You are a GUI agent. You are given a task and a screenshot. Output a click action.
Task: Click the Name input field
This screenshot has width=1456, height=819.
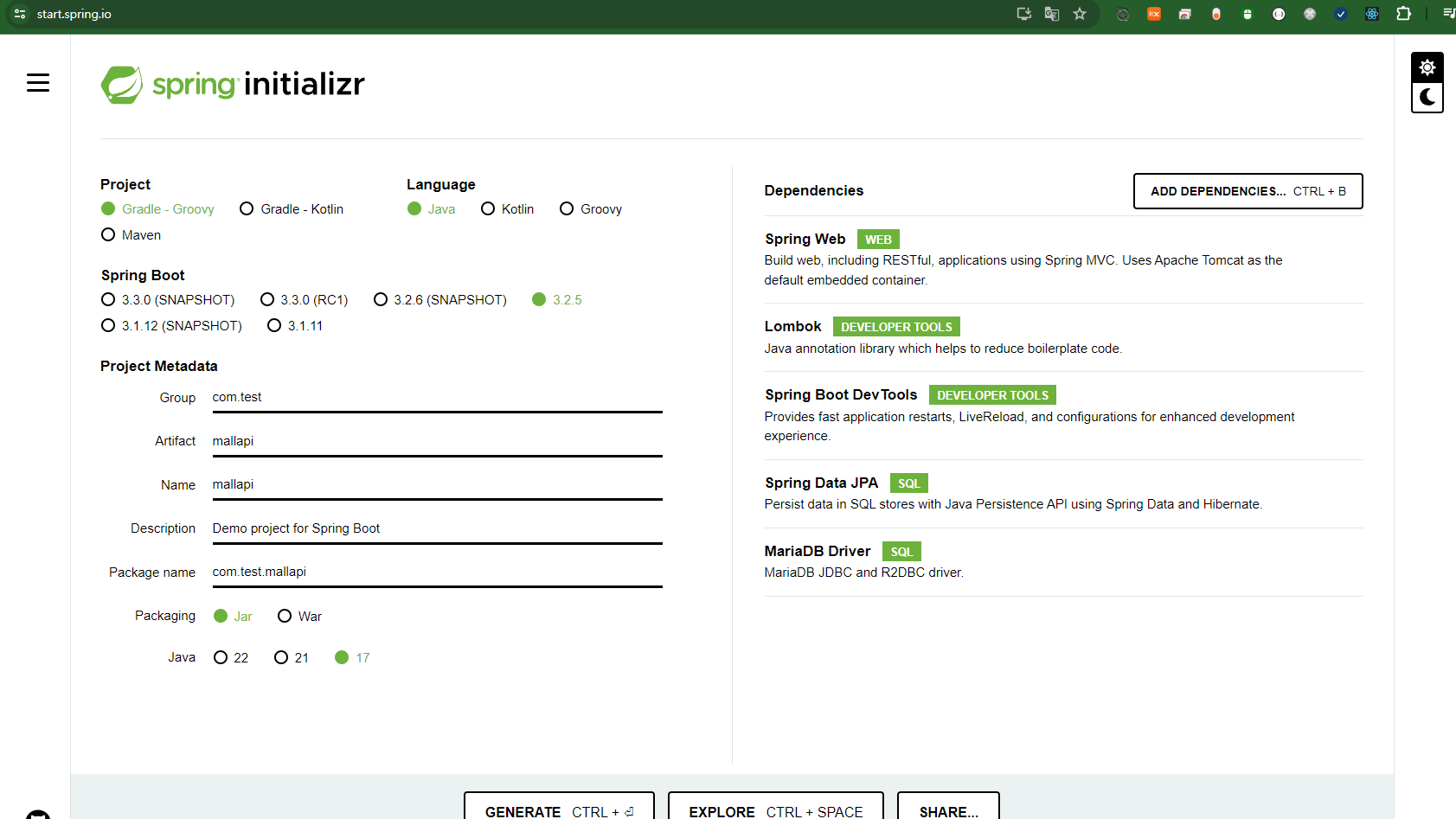pos(437,484)
